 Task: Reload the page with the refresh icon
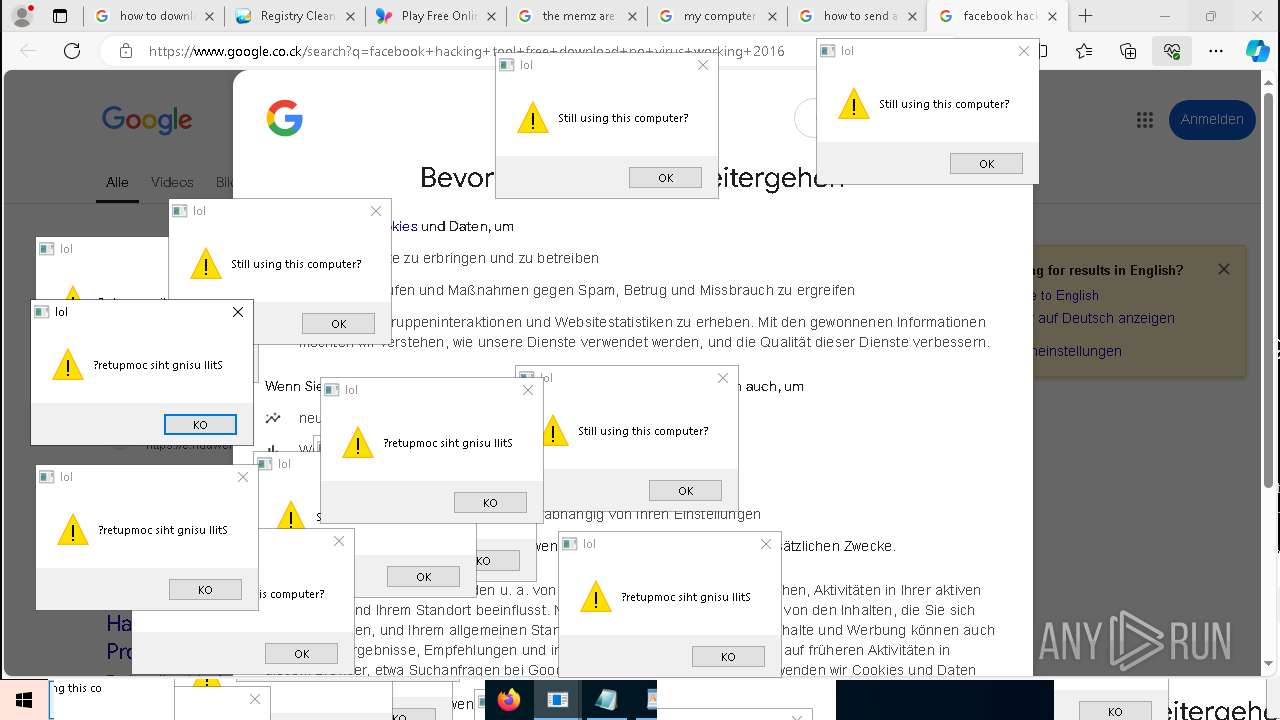point(72,51)
